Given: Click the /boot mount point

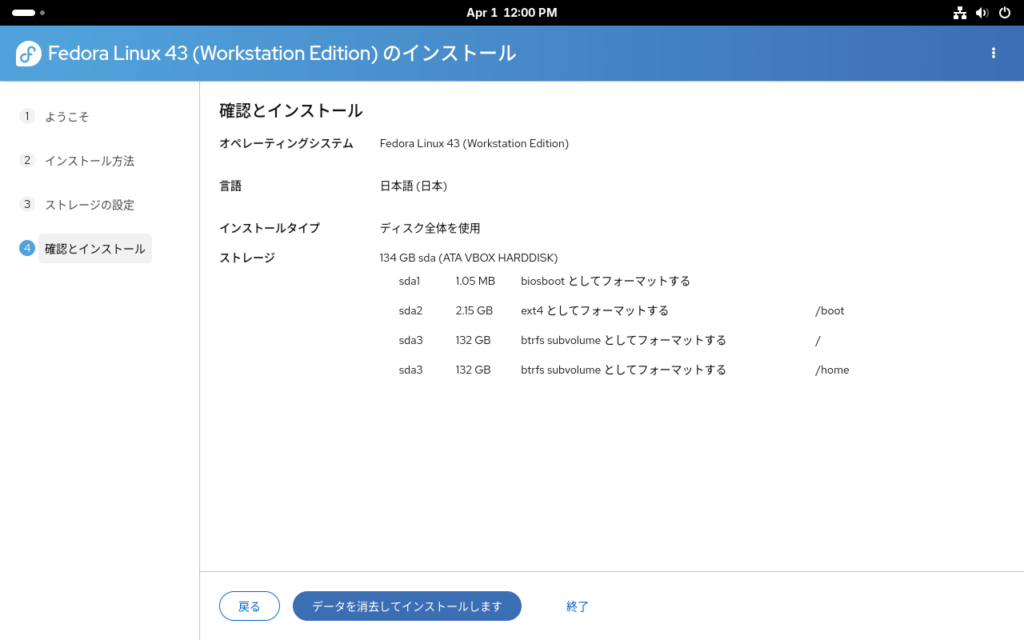Looking at the screenshot, I should 830,311.
